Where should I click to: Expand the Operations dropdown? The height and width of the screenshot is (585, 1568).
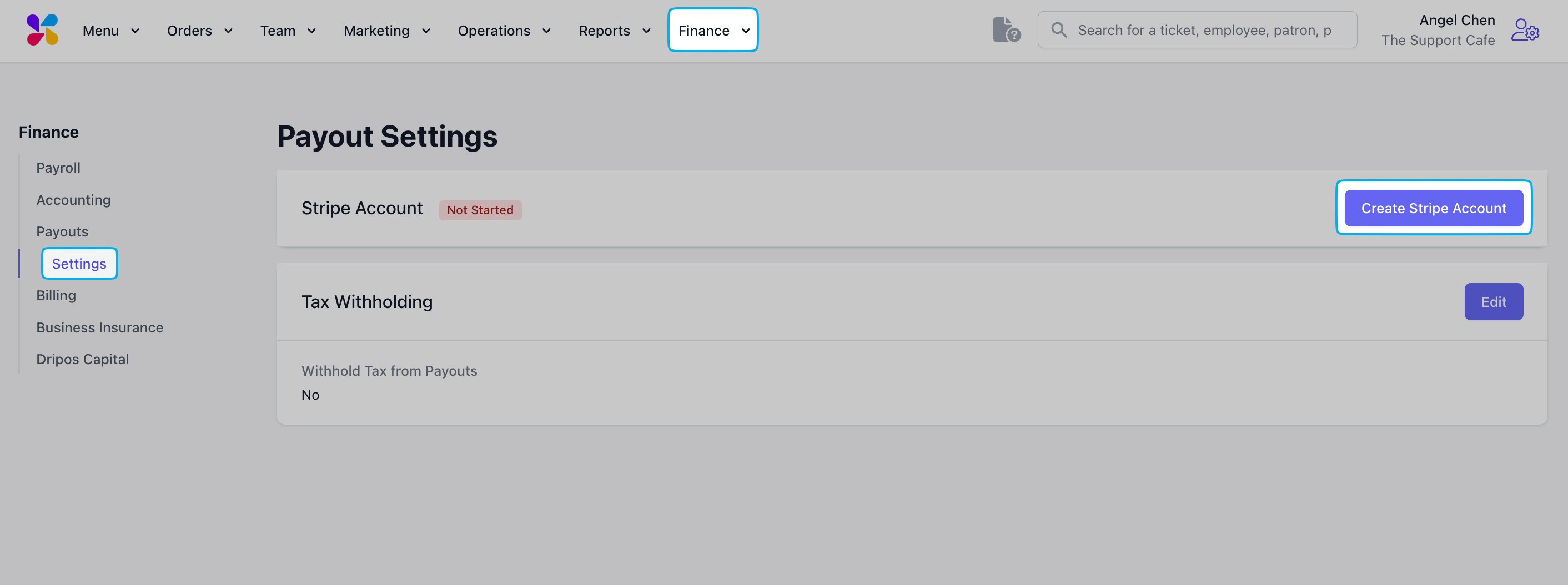pos(504,31)
